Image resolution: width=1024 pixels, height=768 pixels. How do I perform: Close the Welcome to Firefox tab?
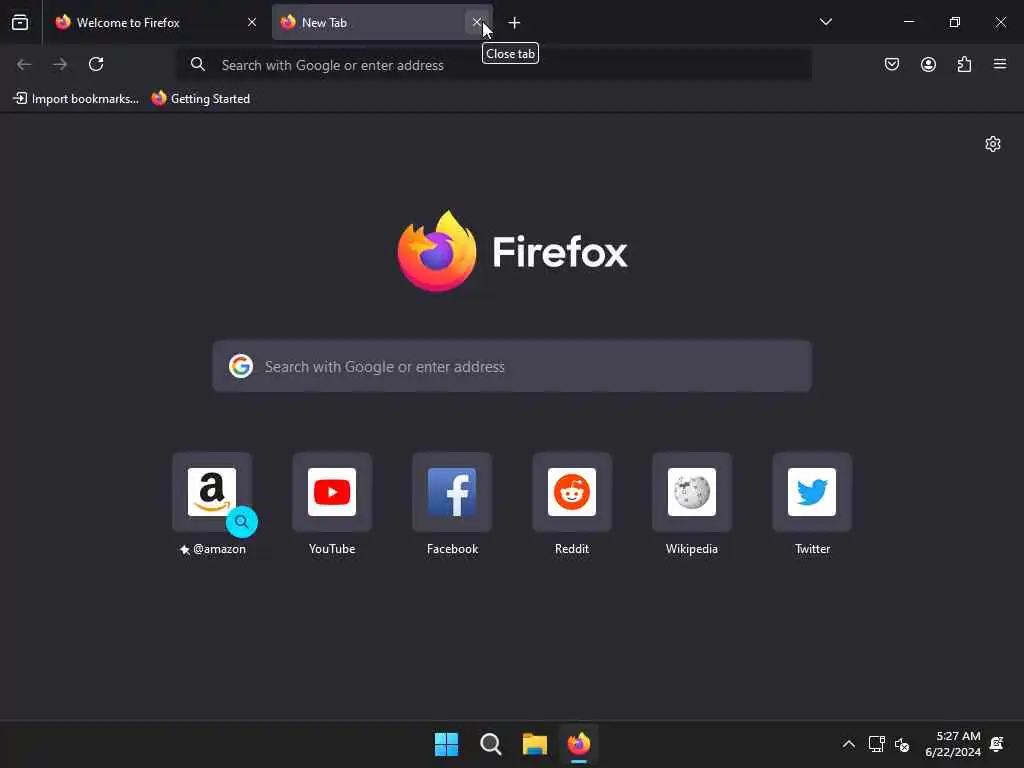pyautogui.click(x=252, y=22)
